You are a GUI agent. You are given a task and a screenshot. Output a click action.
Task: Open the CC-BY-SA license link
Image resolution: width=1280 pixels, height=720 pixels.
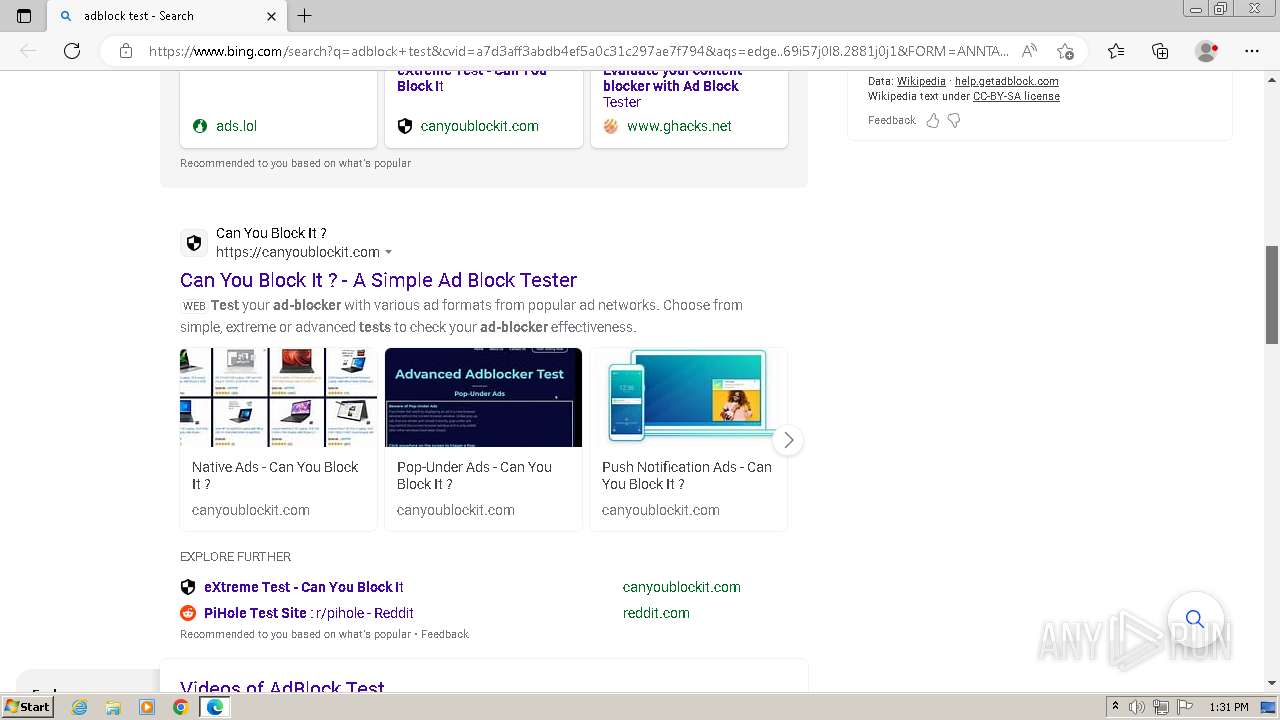click(x=1016, y=96)
